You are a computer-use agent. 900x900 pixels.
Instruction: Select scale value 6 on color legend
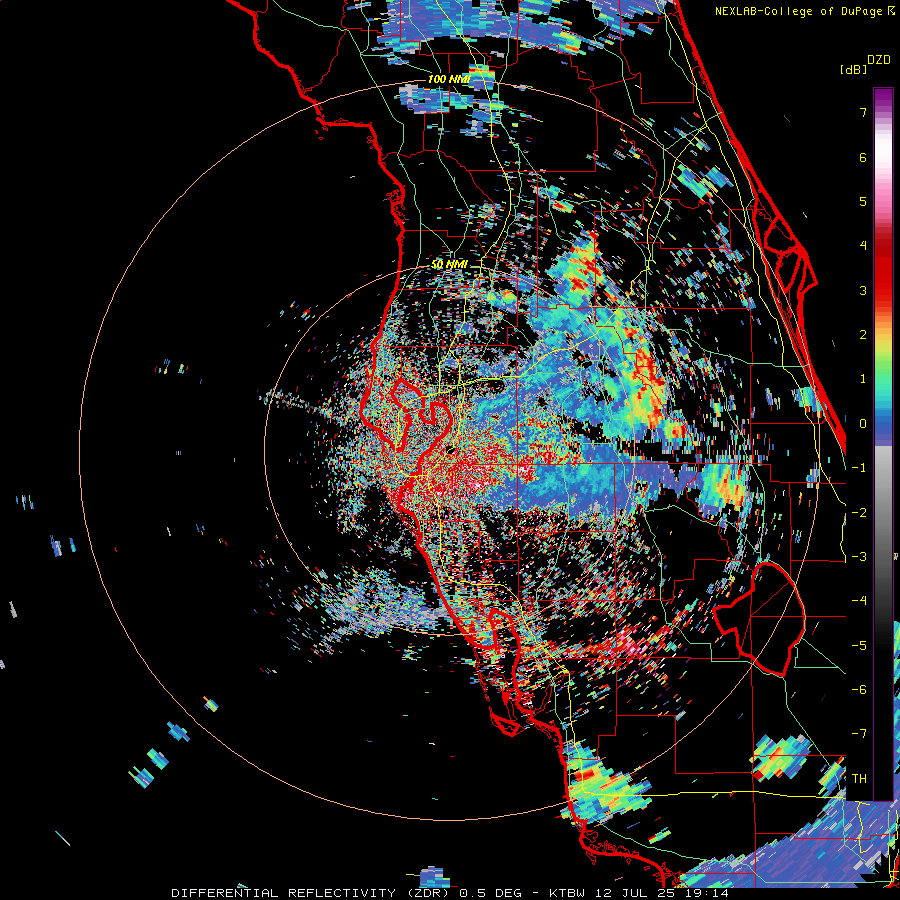(863, 158)
